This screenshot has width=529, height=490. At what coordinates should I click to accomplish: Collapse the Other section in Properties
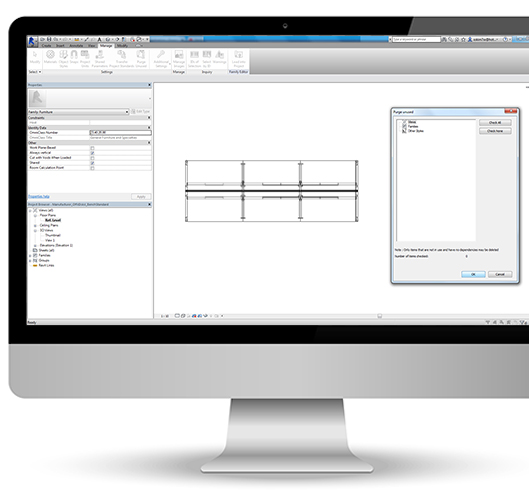149,143
